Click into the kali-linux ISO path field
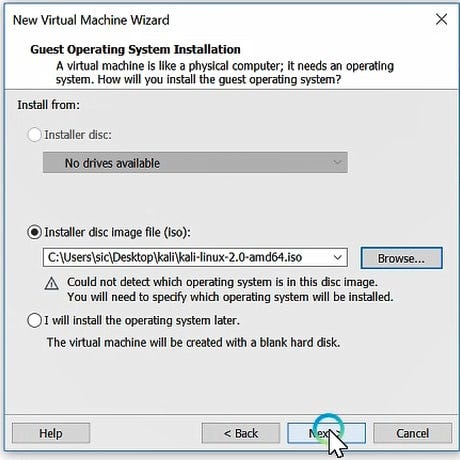 [195, 257]
